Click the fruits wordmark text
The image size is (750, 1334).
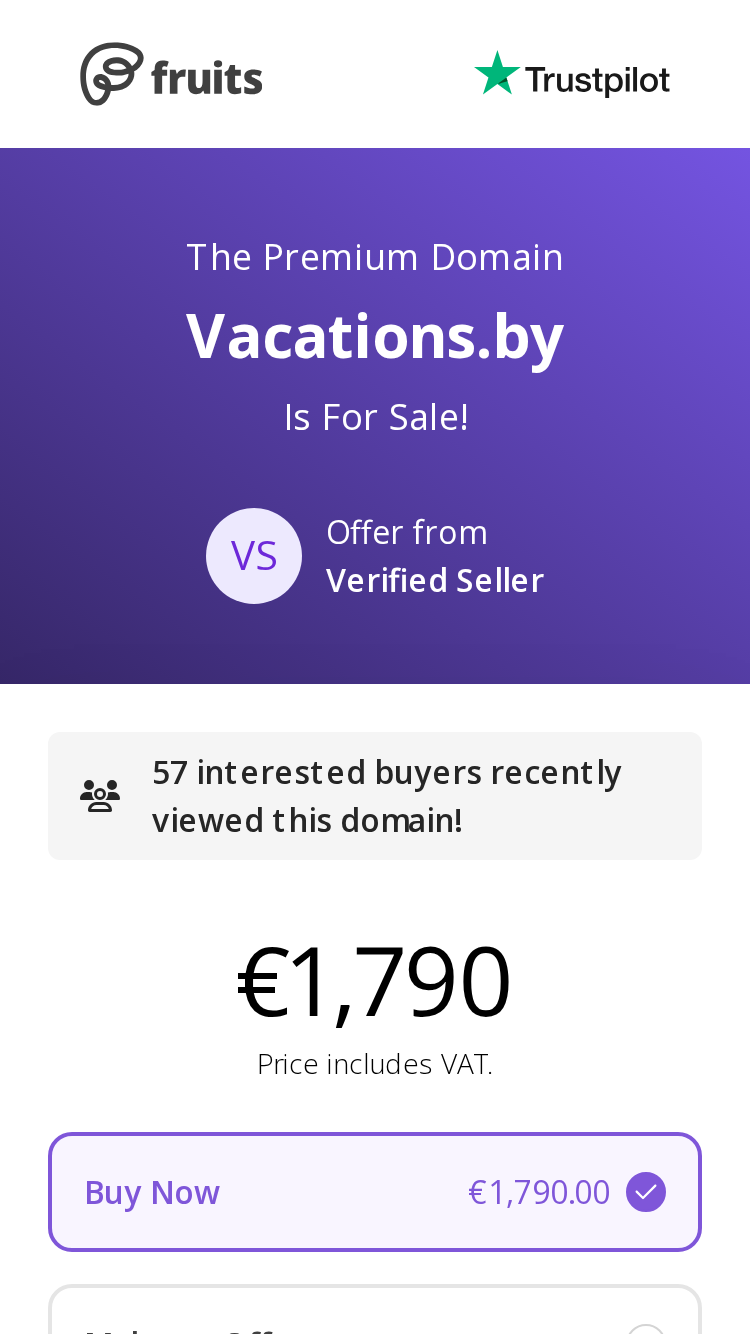click(207, 78)
